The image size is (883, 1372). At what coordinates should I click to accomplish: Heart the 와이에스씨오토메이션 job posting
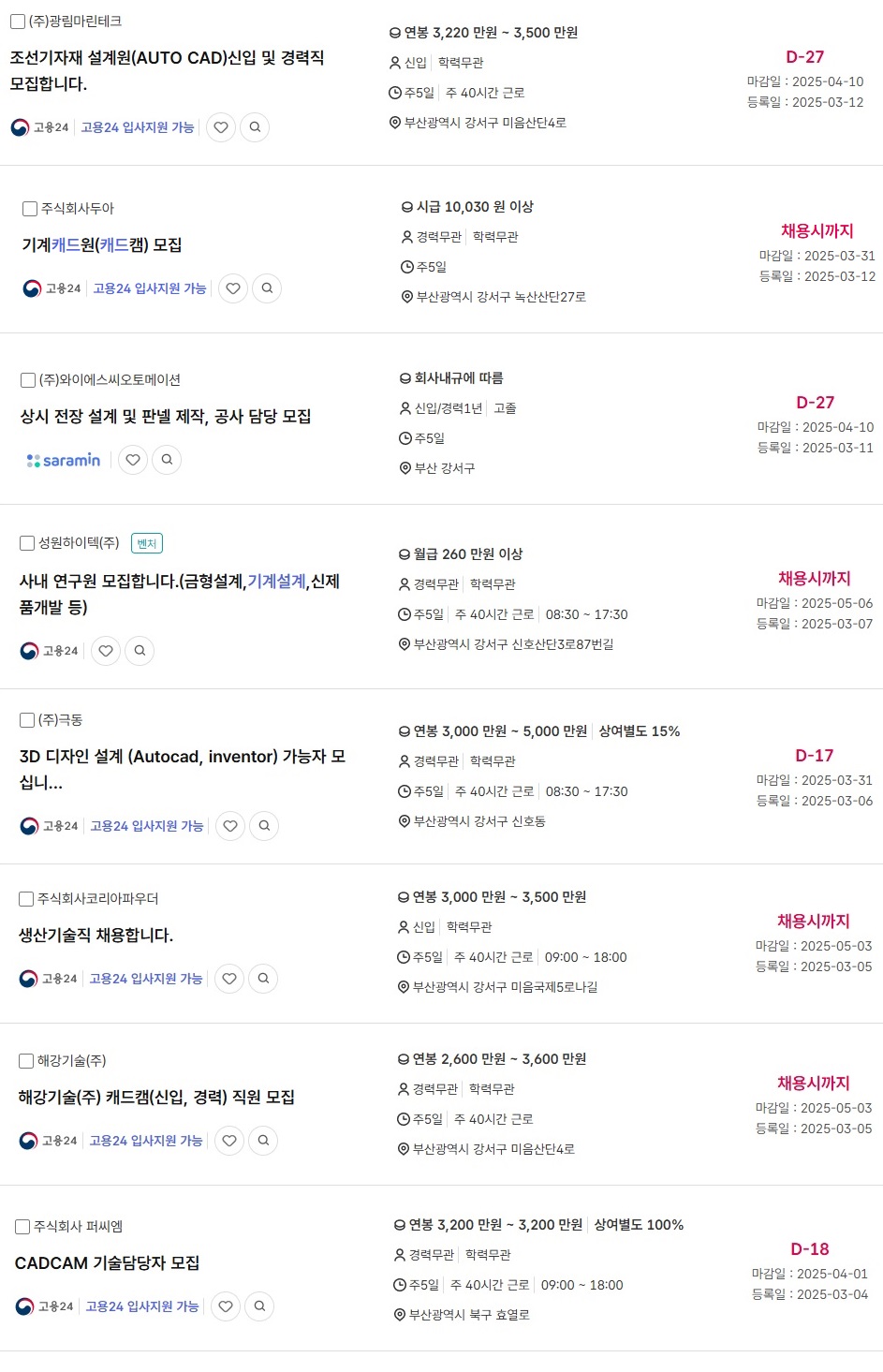coord(133,460)
